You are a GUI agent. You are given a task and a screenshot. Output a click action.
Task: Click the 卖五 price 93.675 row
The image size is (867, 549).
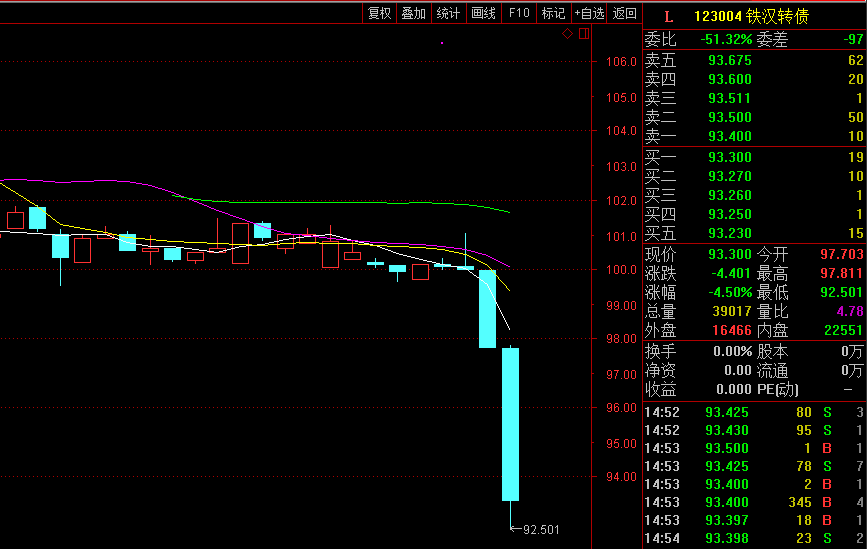[x=729, y=60]
